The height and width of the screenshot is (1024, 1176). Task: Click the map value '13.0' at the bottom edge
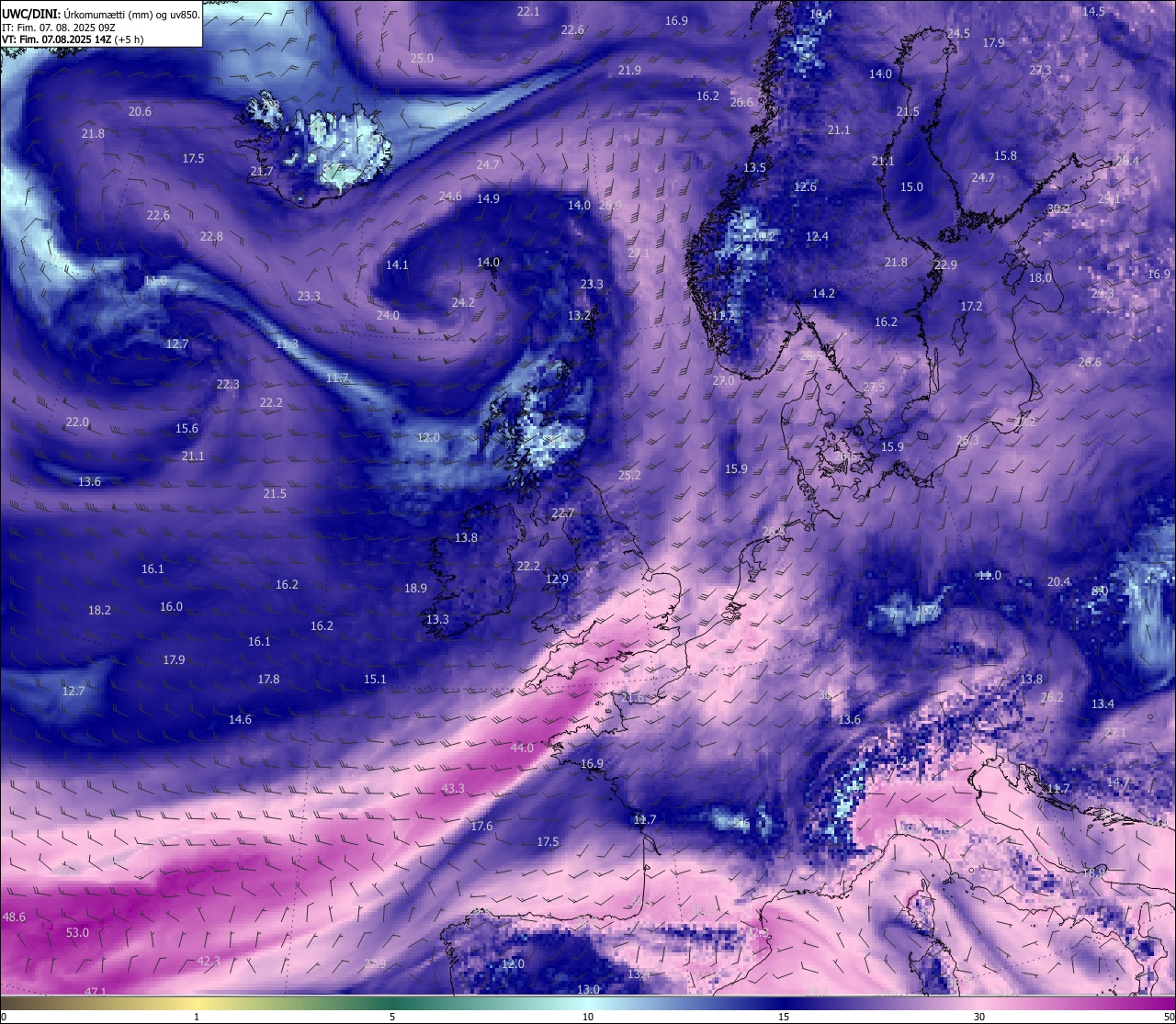coord(588,989)
